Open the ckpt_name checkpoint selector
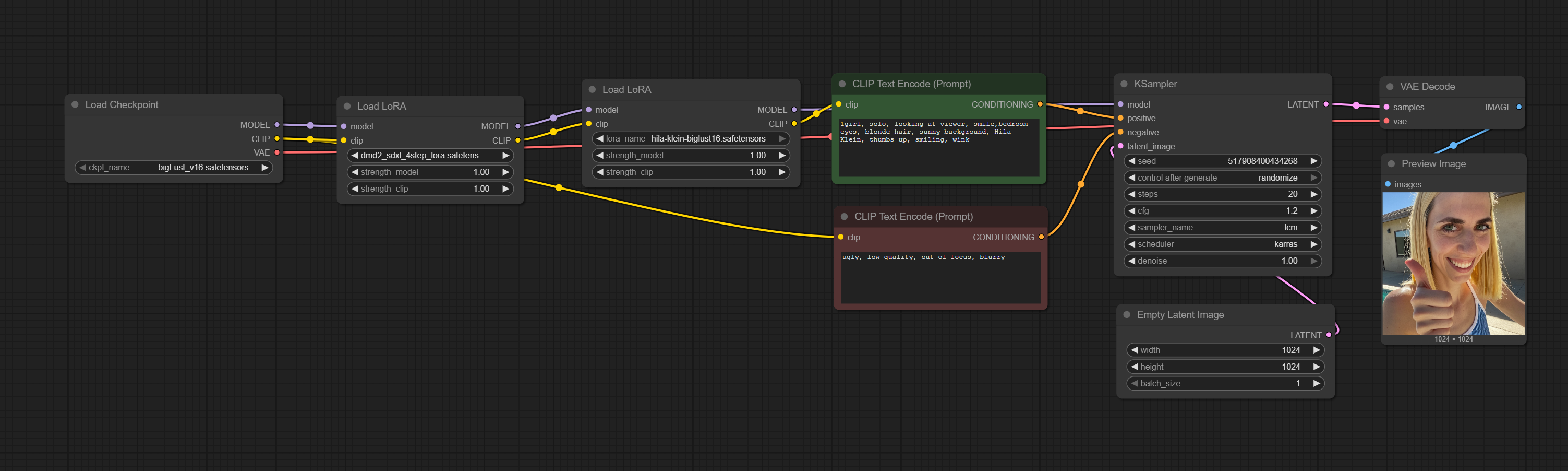 tap(174, 168)
